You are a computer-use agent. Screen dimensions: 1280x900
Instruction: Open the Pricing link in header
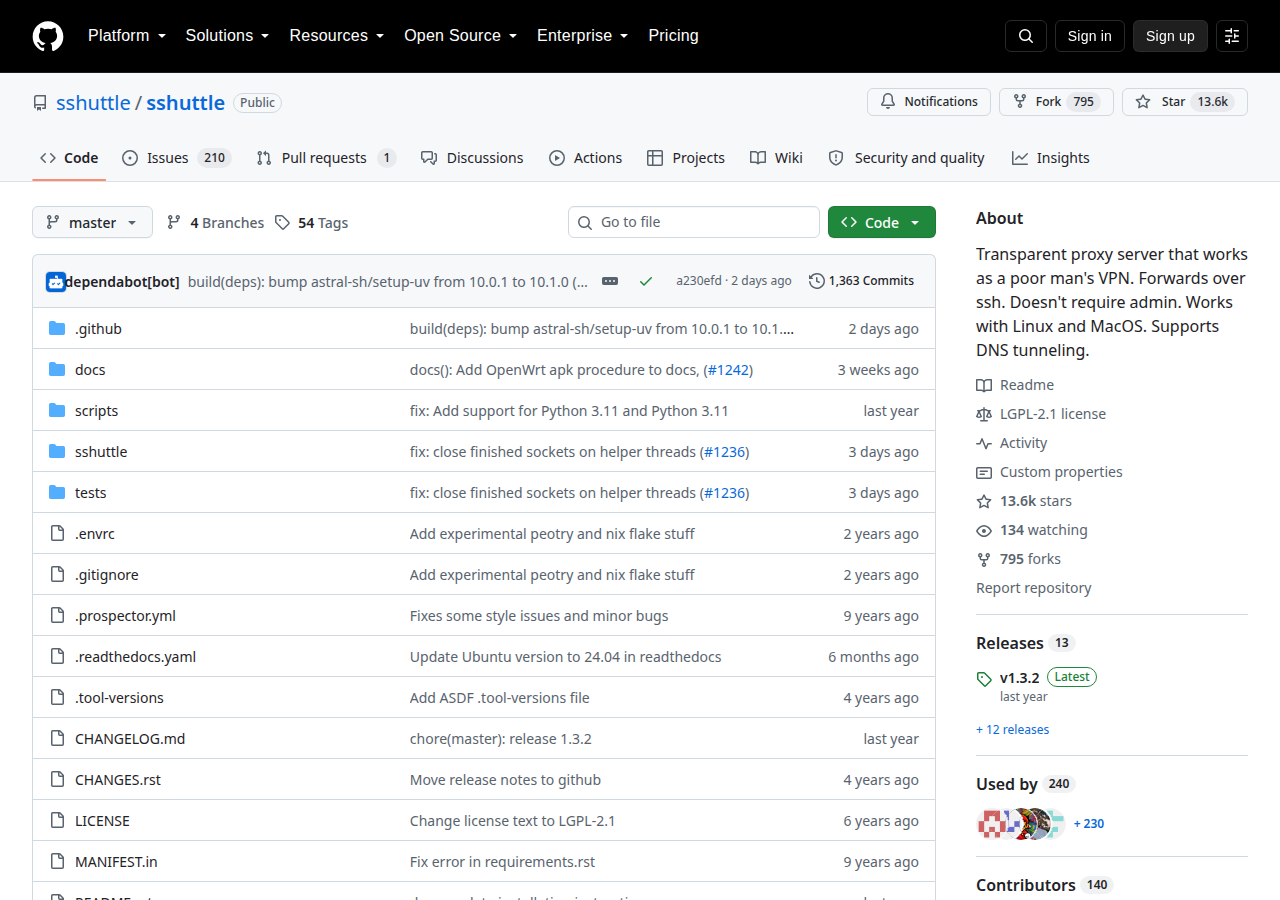coord(674,36)
